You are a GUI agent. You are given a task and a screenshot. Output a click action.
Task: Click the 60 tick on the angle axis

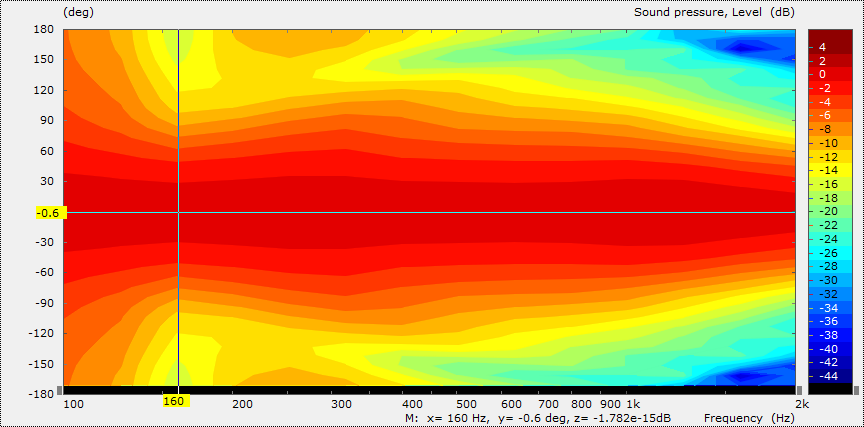pos(47,151)
